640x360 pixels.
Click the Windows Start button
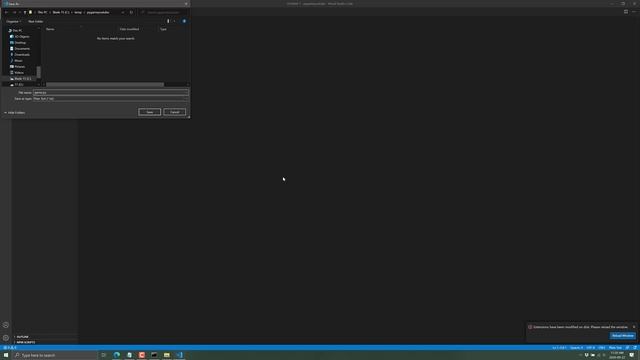coord(6,355)
